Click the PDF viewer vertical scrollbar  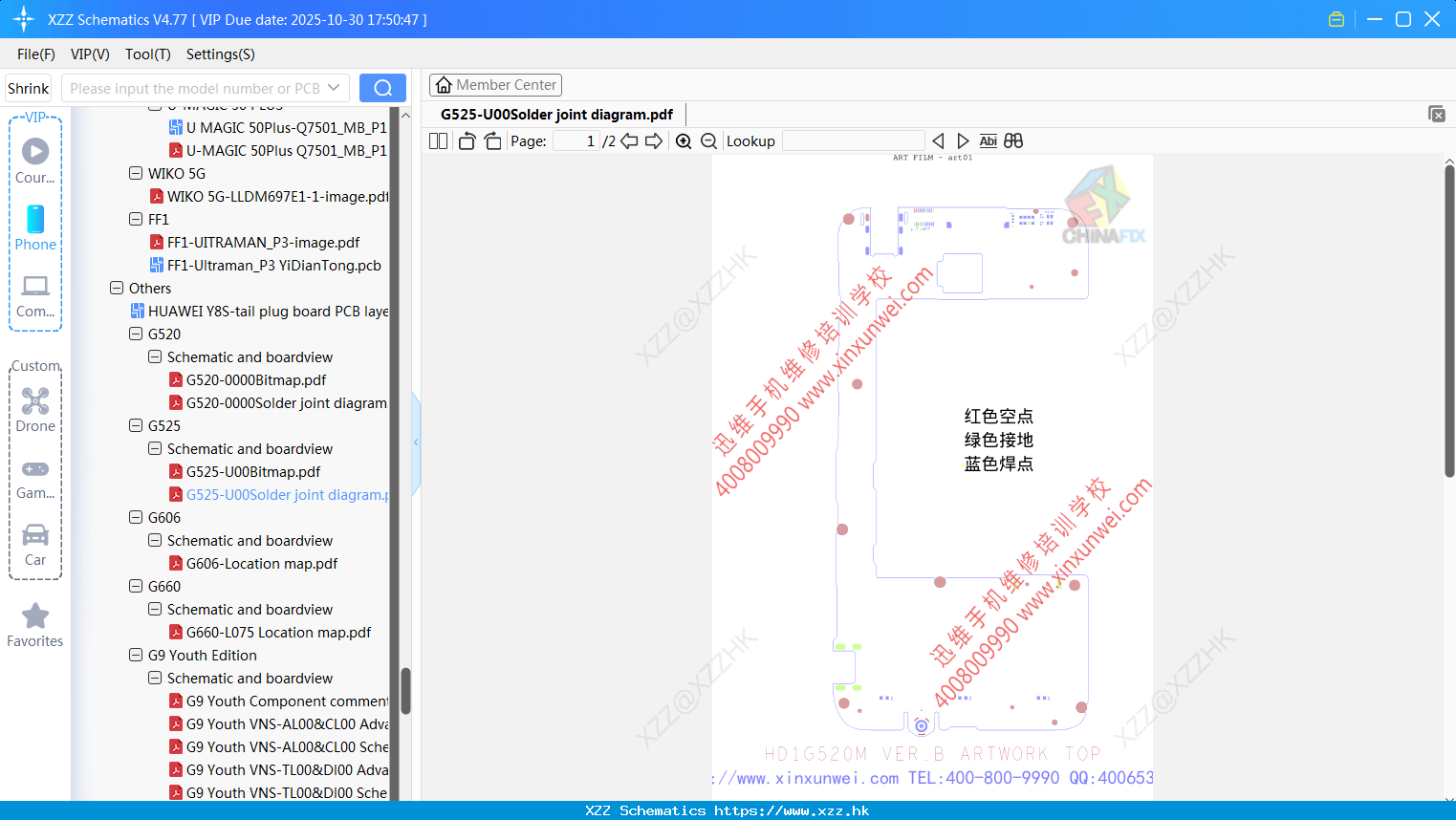point(1449,321)
